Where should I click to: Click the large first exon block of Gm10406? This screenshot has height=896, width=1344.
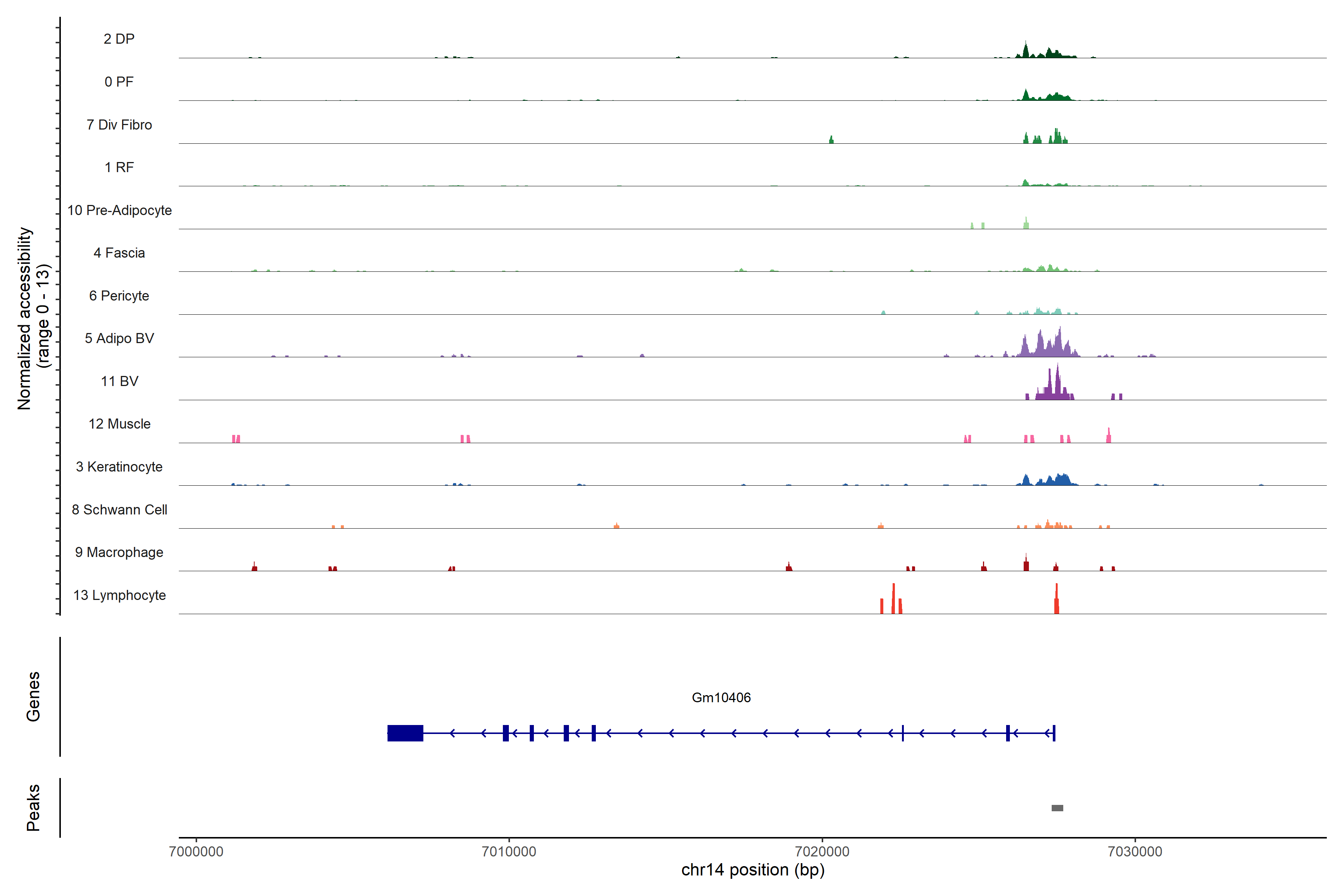[405, 732]
